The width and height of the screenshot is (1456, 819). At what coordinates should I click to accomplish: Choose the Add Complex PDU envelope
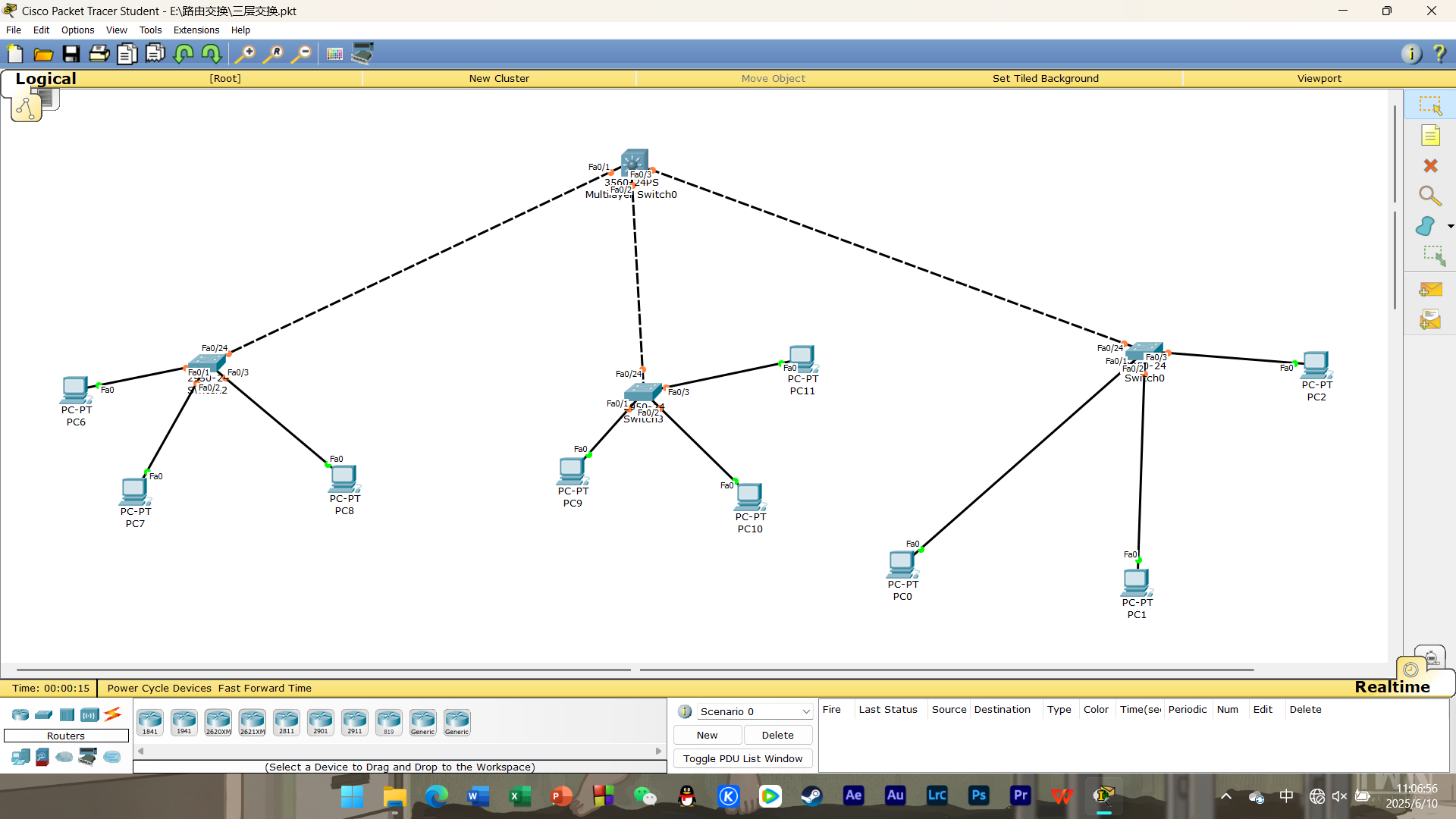[1430, 320]
